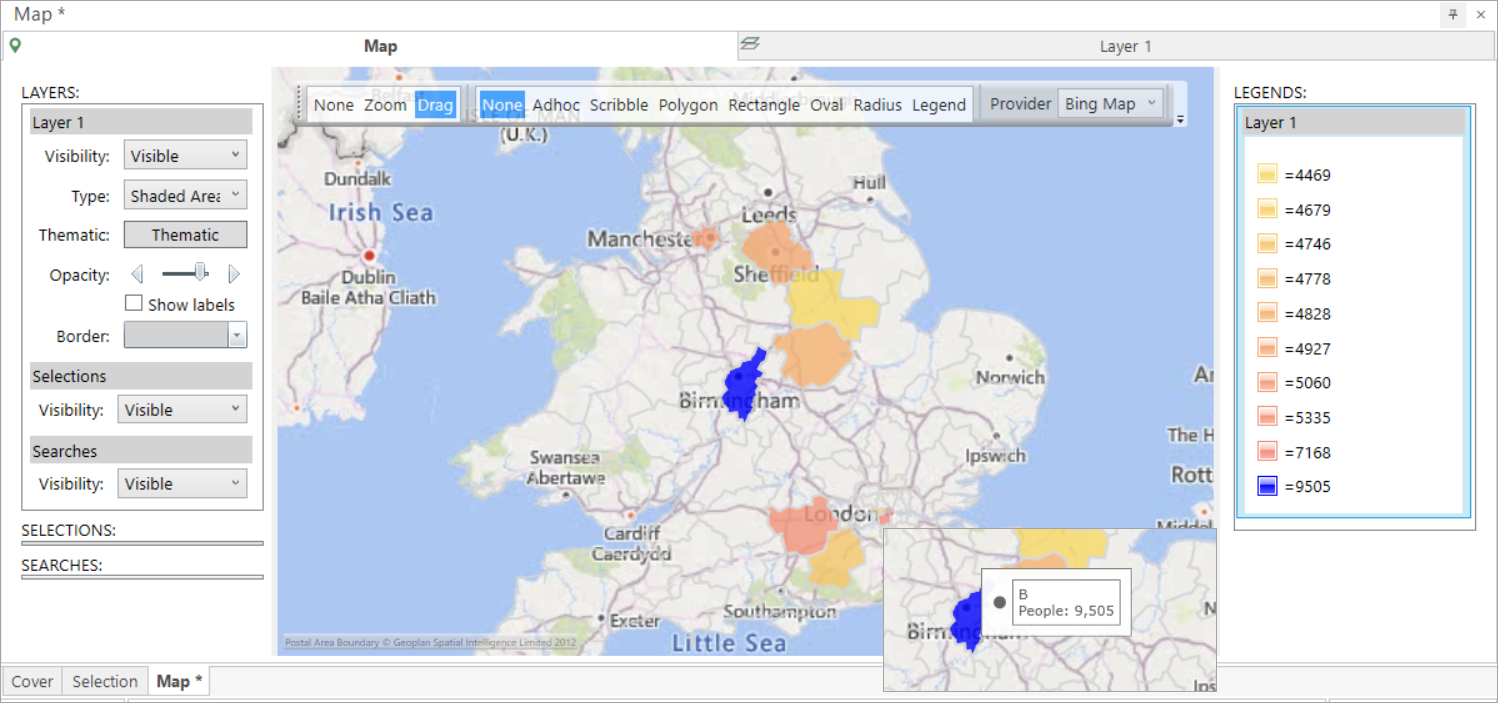Choose the Radius selection tool
The height and width of the screenshot is (703, 1498).
pos(878,105)
